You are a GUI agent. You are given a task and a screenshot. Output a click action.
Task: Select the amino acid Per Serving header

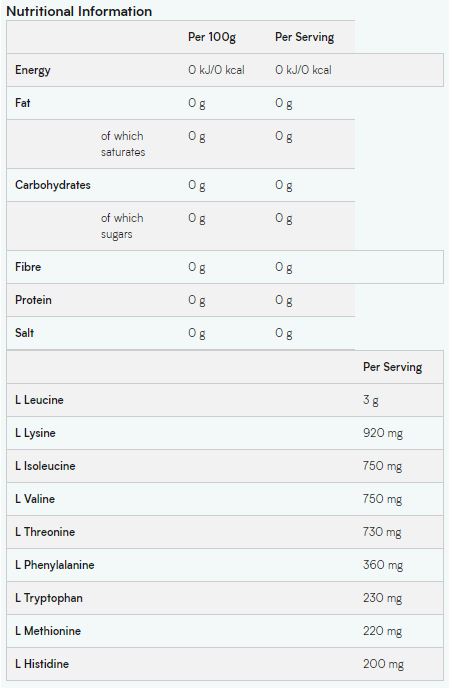coord(392,367)
